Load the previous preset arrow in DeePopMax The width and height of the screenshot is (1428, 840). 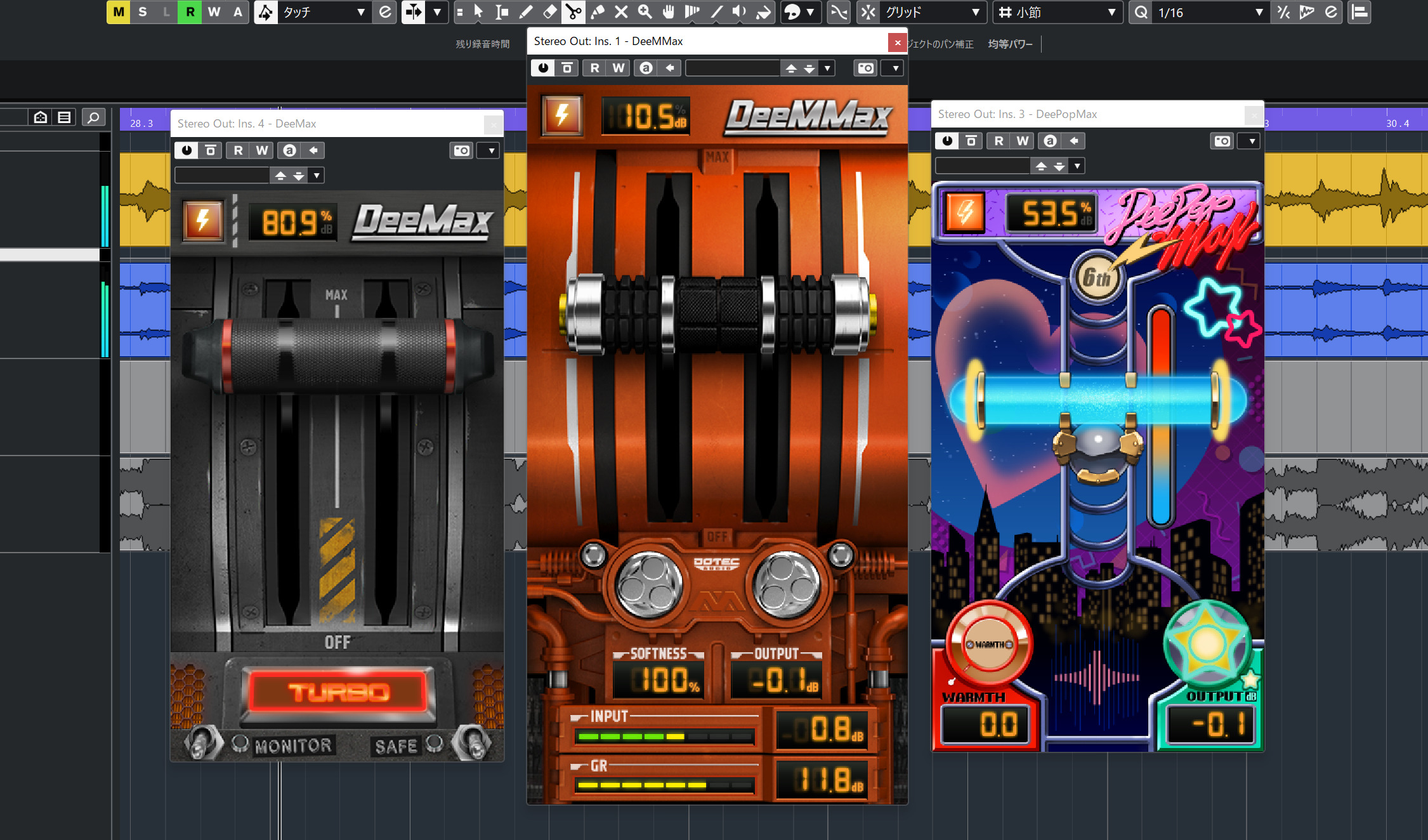coord(1040,166)
